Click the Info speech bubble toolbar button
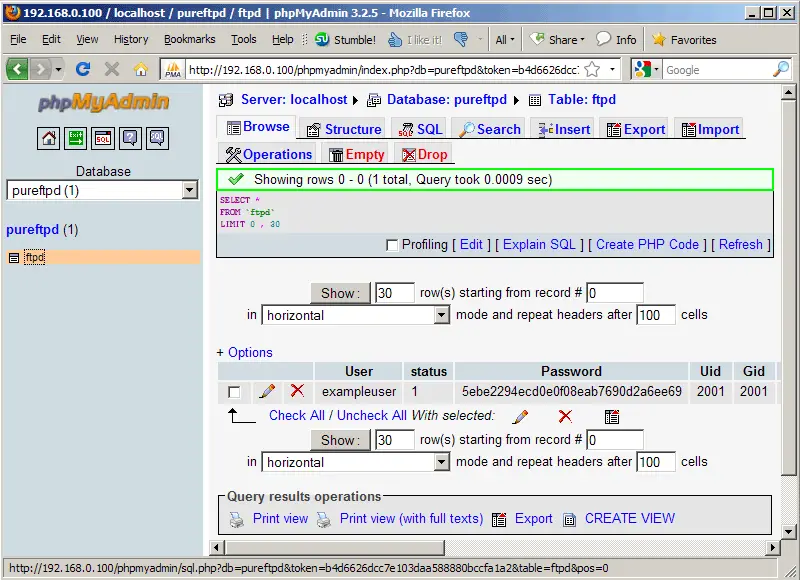The width and height of the screenshot is (800, 580). coord(616,39)
